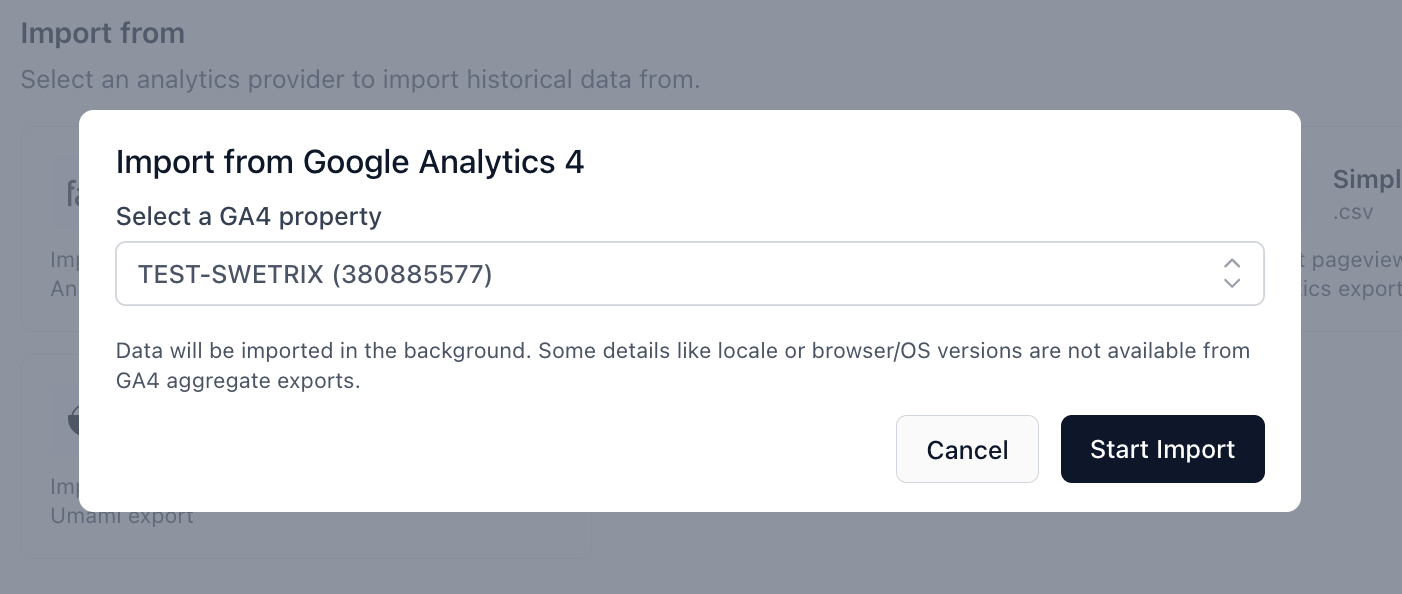
Task: Click the "Select a GA4 property" label
Action: click(248, 216)
